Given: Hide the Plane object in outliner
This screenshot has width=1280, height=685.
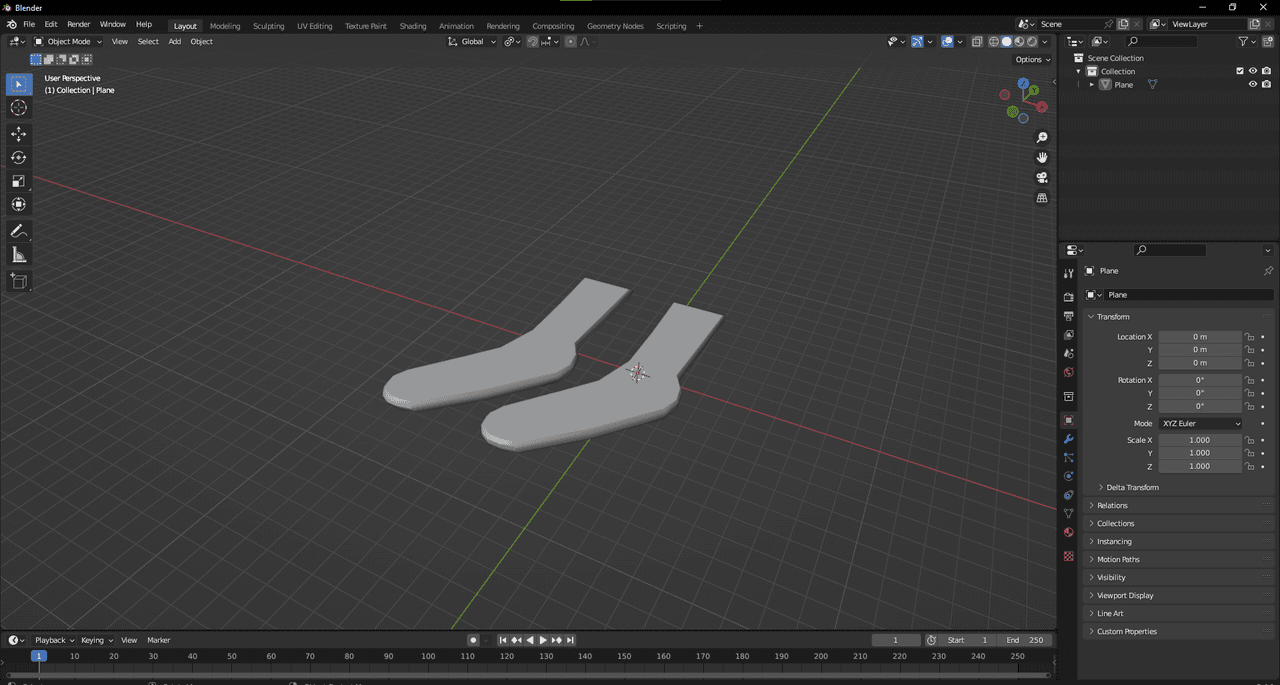Looking at the screenshot, I should tap(1252, 85).
